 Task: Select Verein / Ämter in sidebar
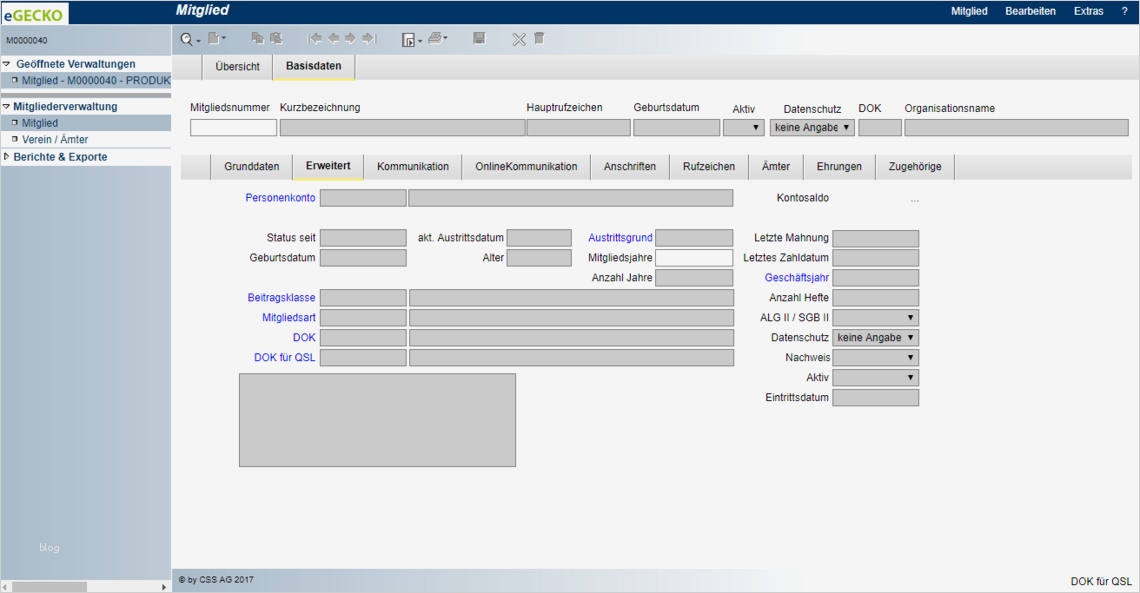tap(55, 140)
